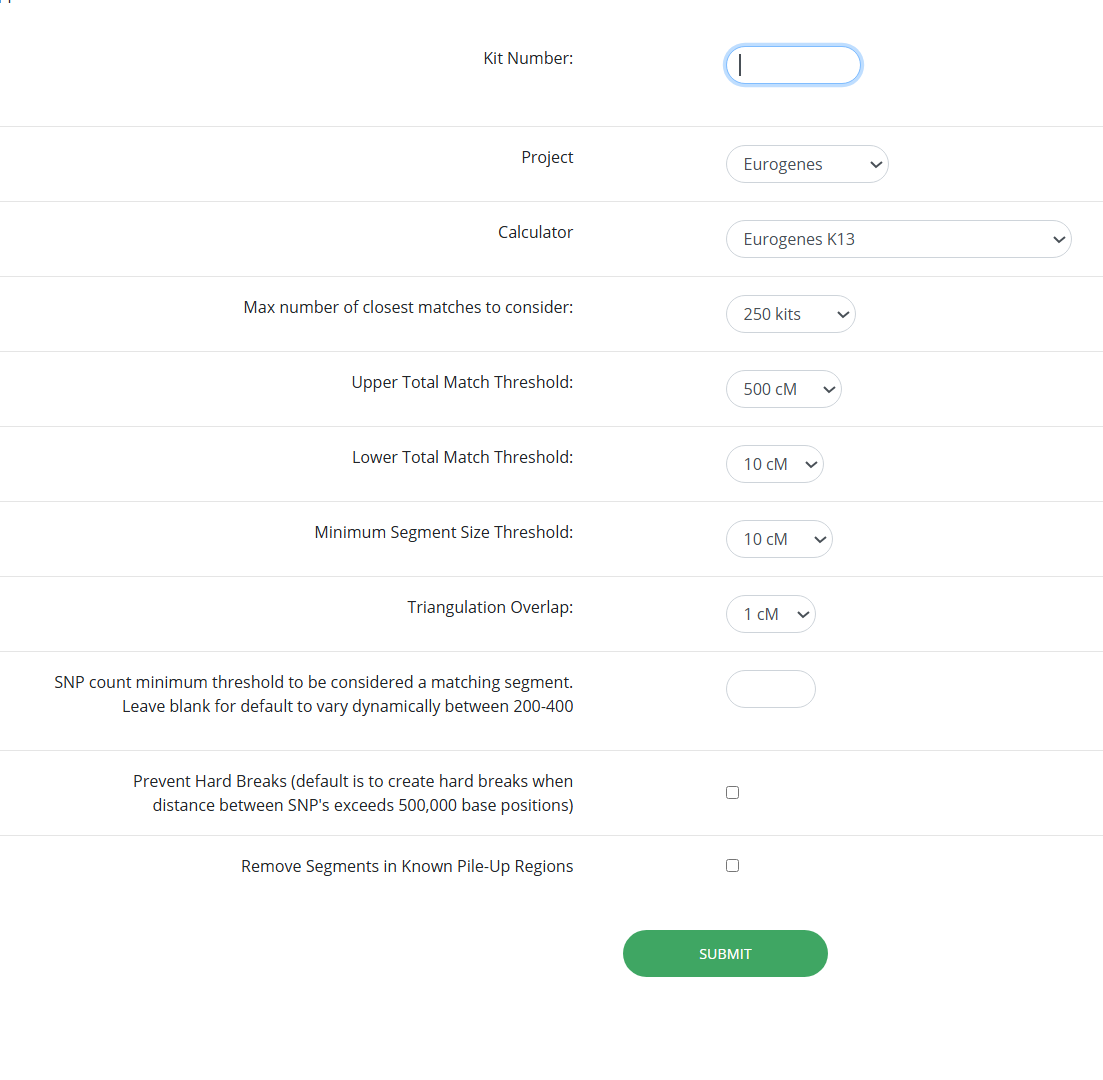Check Remove Segments in Known Pile-Up Regions
Screen dimensions: 1103x1080
click(x=732, y=865)
